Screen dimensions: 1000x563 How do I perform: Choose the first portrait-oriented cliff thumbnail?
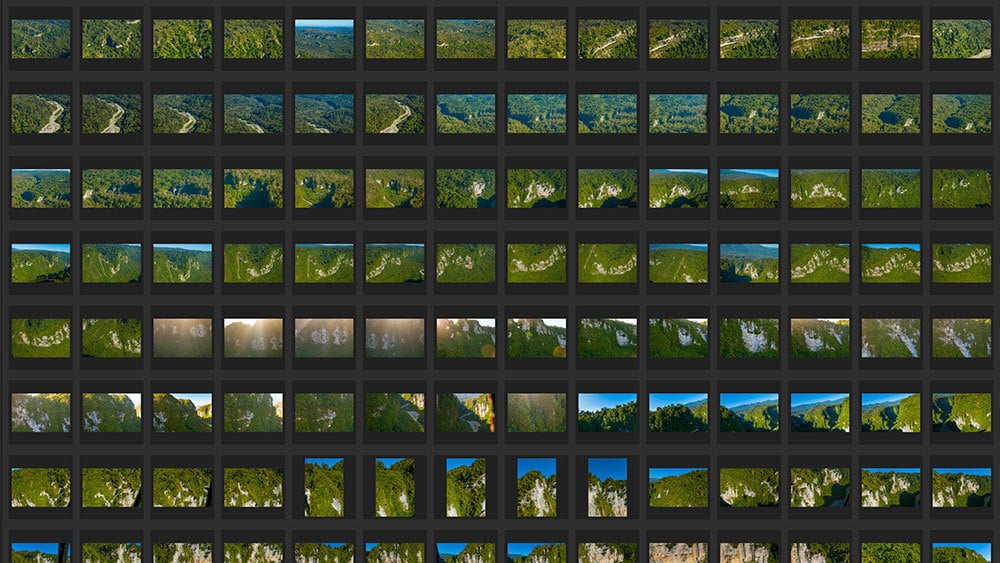[324, 488]
